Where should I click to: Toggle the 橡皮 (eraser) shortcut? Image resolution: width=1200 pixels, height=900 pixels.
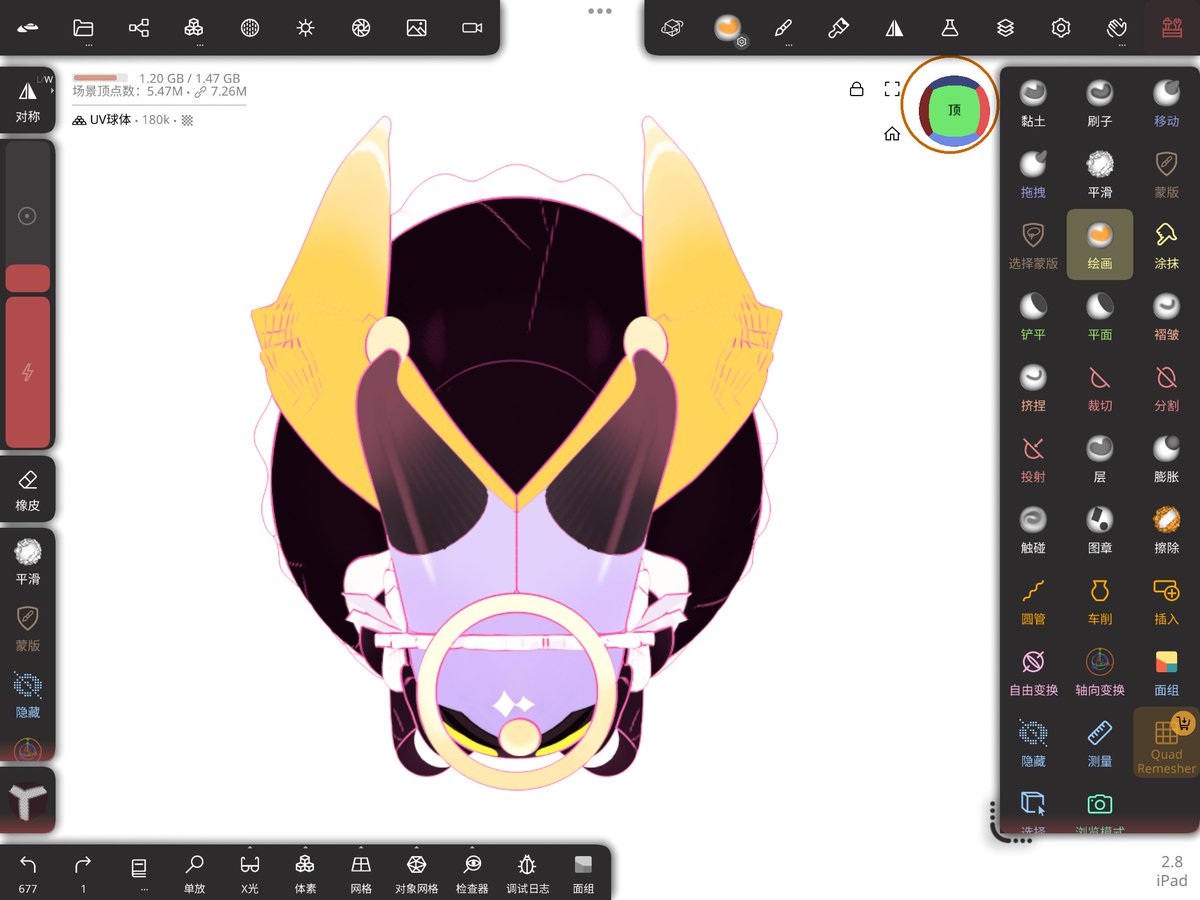pyautogui.click(x=28, y=490)
